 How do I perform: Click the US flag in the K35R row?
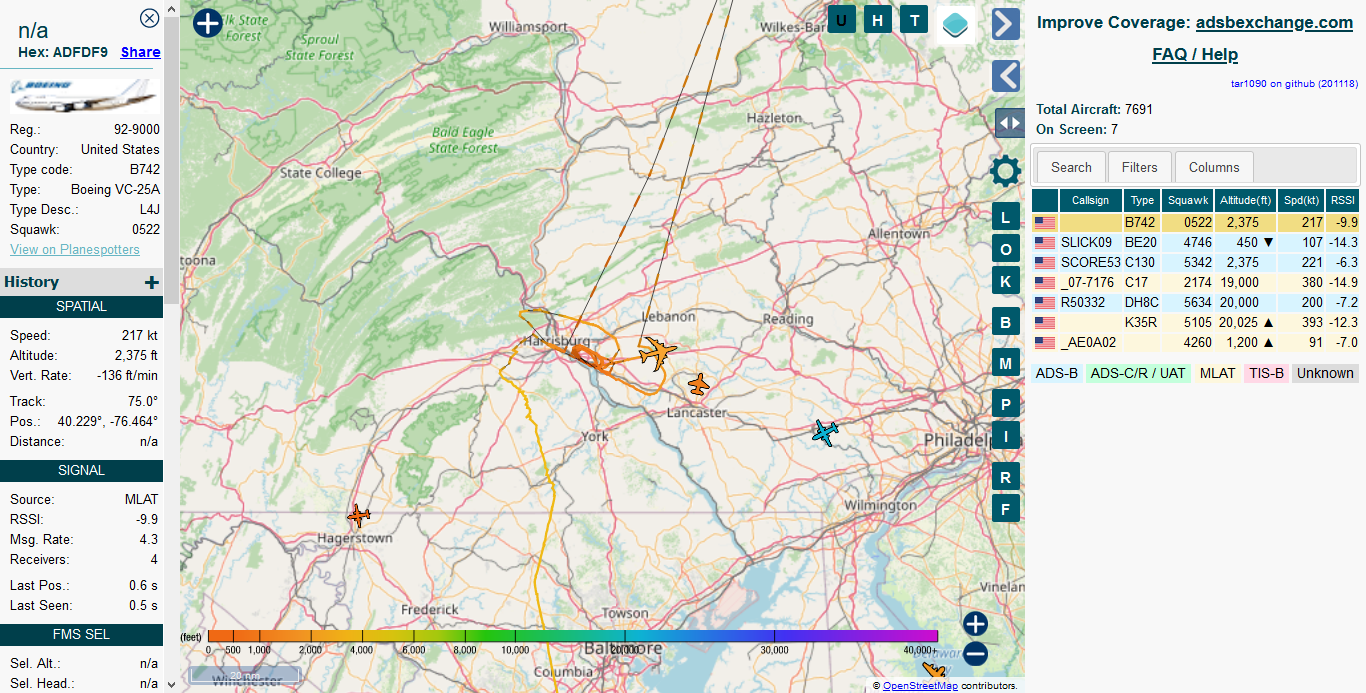1045,322
